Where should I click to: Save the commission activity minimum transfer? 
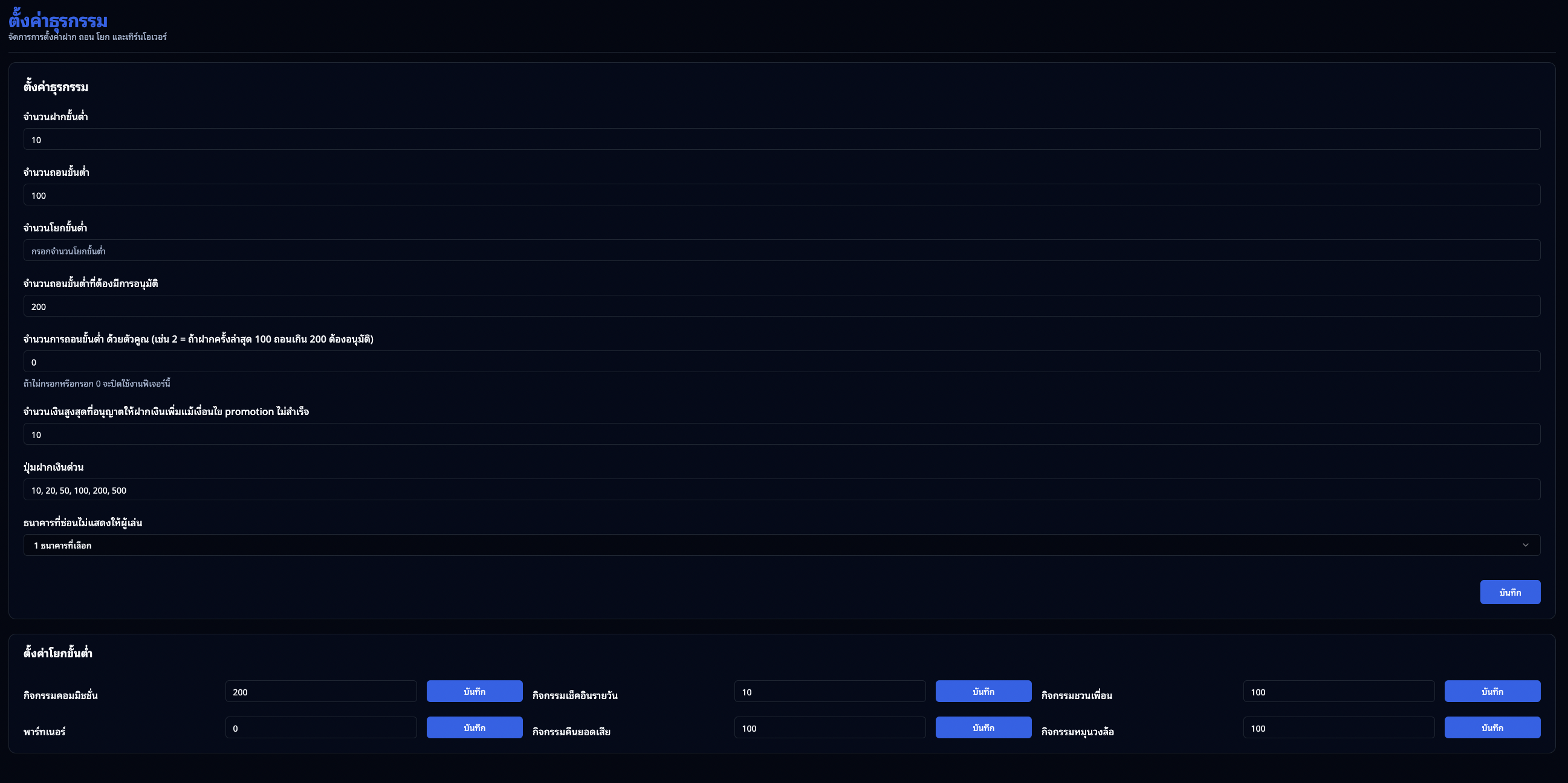(474, 692)
